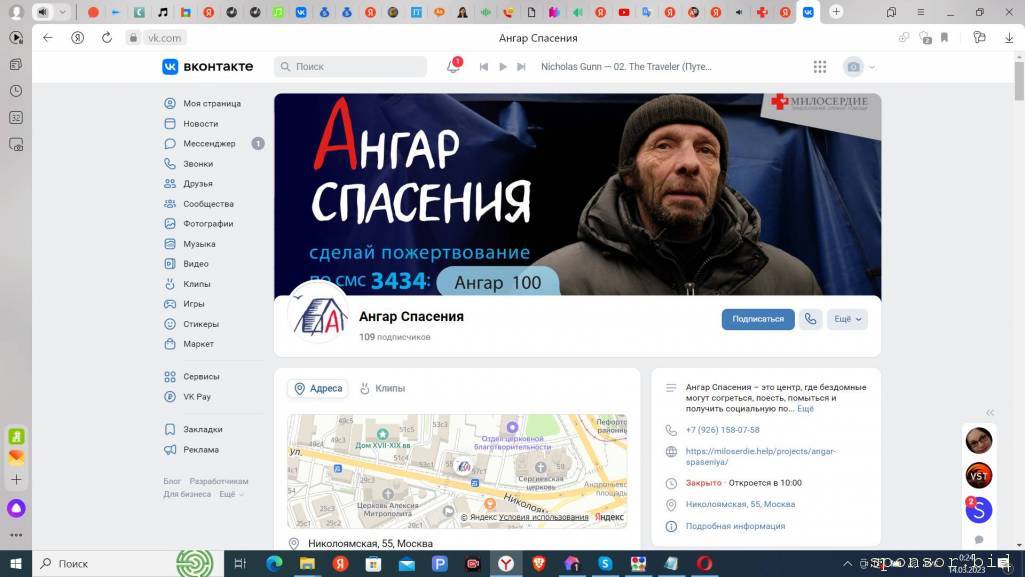This screenshot has height=577, width=1025.
Task: Click the ВКонтакте logo
Action: pos(207,66)
